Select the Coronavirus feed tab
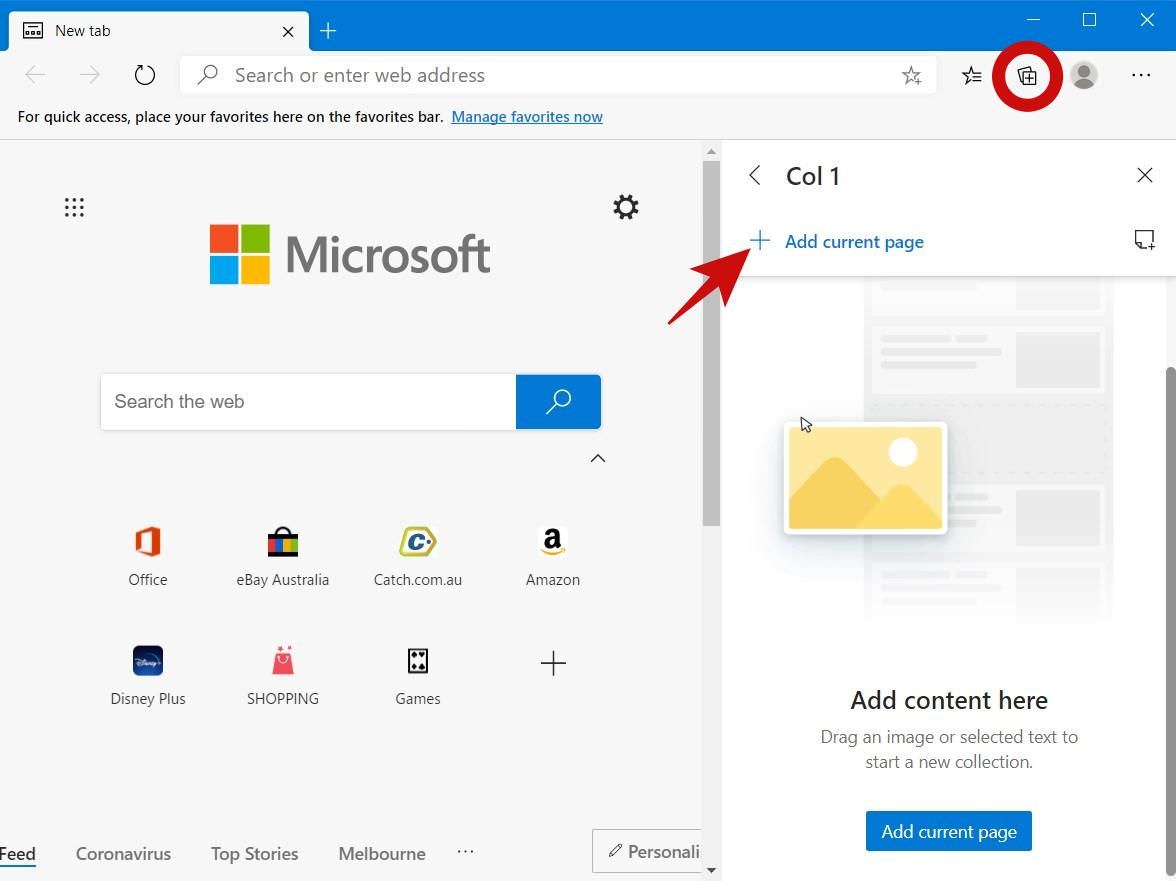 [123, 854]
